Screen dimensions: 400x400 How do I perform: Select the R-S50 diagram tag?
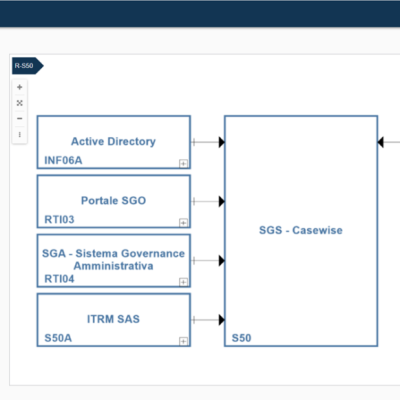point(28,66)
